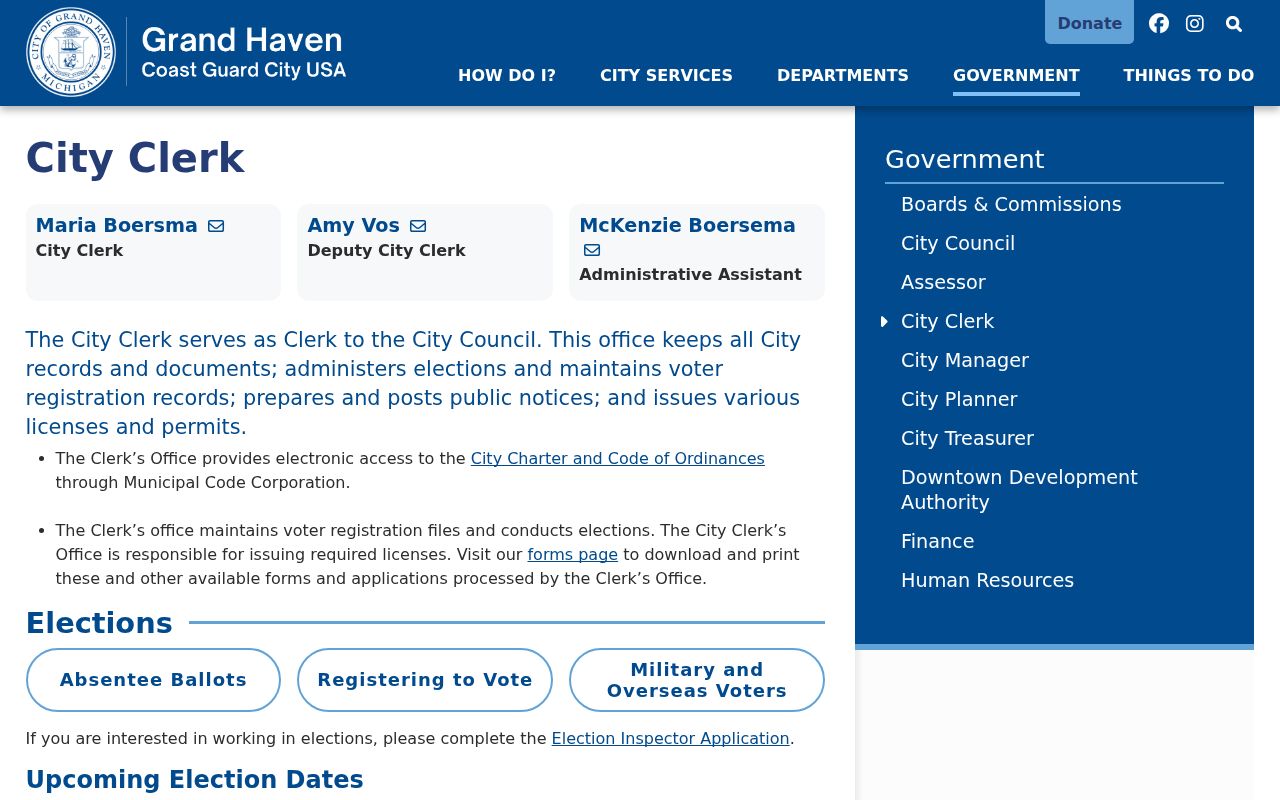Click the Donate button
The height and width of the screenshot is (800, 1280).
coord(1089,23)
